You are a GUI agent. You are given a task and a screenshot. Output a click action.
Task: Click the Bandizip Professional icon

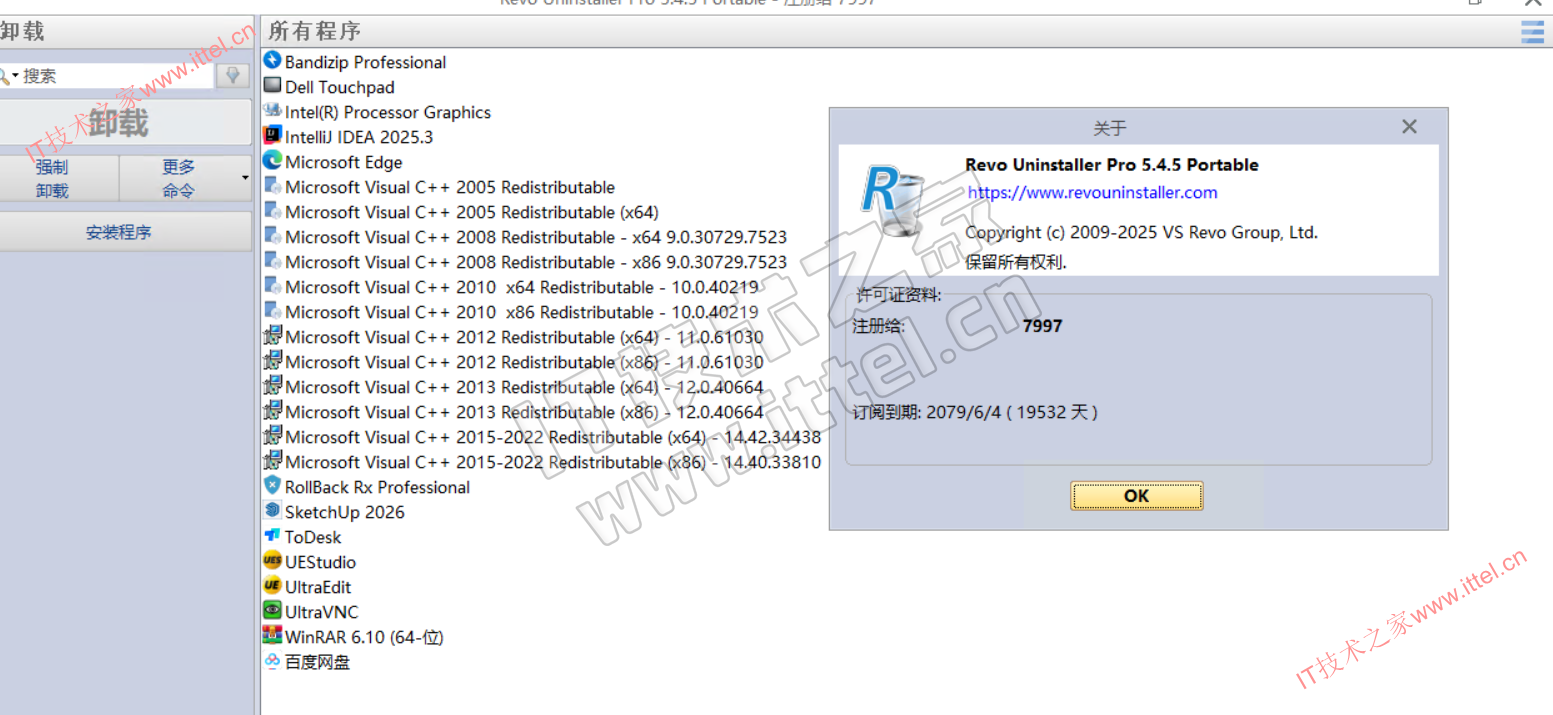click(x=272, y=62)
